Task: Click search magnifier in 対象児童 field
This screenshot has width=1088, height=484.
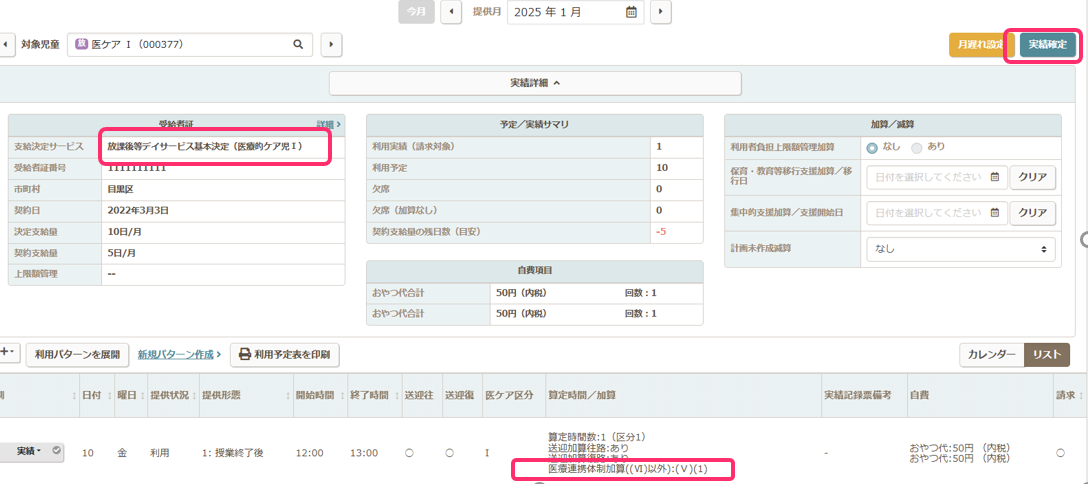Action: click(x=297, y=45)
